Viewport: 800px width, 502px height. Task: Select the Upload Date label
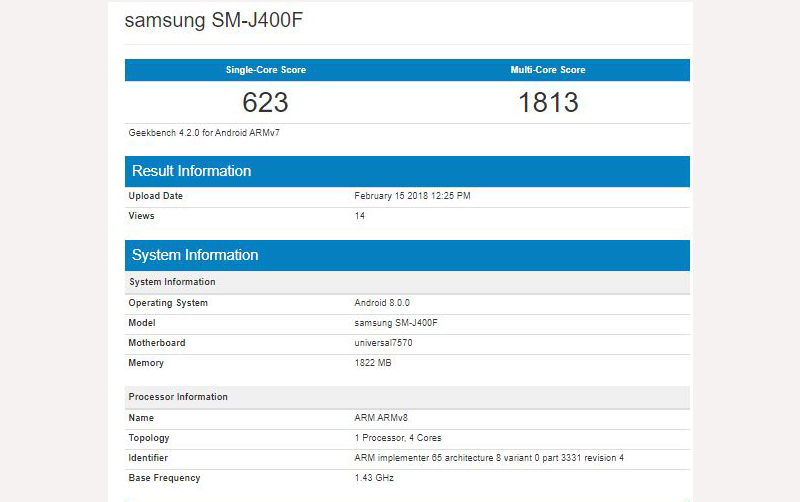pos(156,196)
